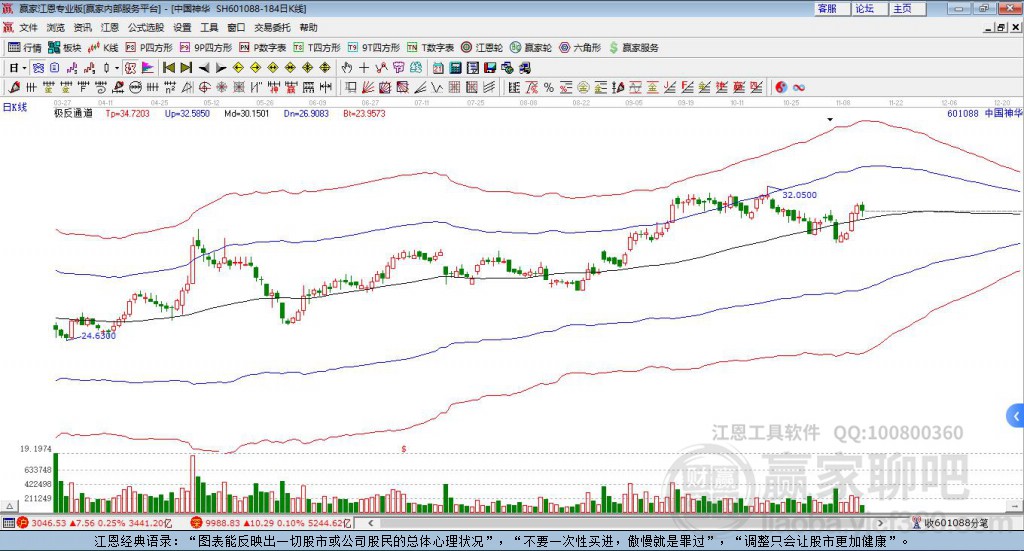Select the hand pan tool
This screenshot has height=551, width=1024.
347,68
